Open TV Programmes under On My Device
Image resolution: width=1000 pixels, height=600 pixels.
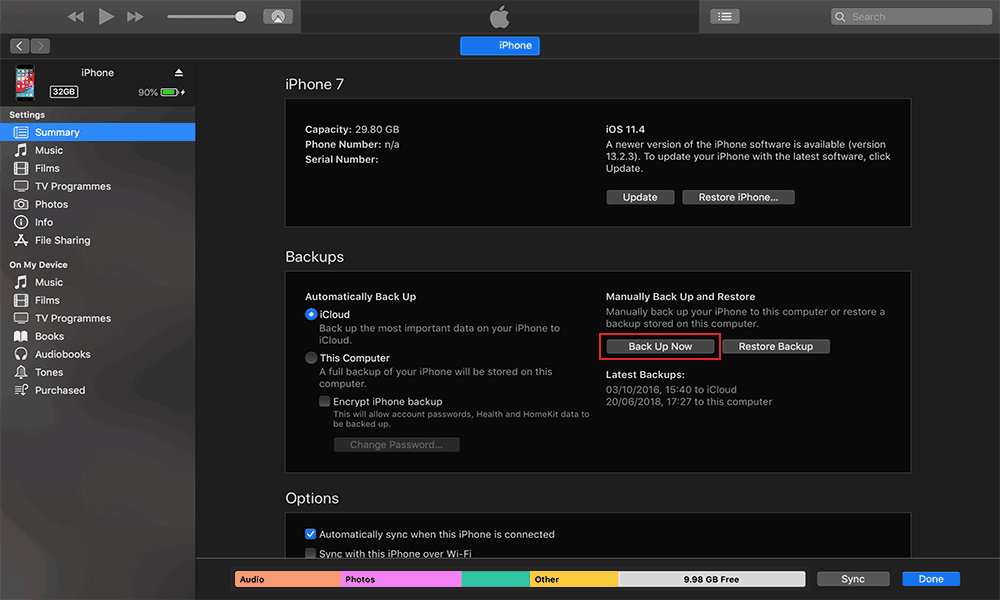(x=98, y=318)
